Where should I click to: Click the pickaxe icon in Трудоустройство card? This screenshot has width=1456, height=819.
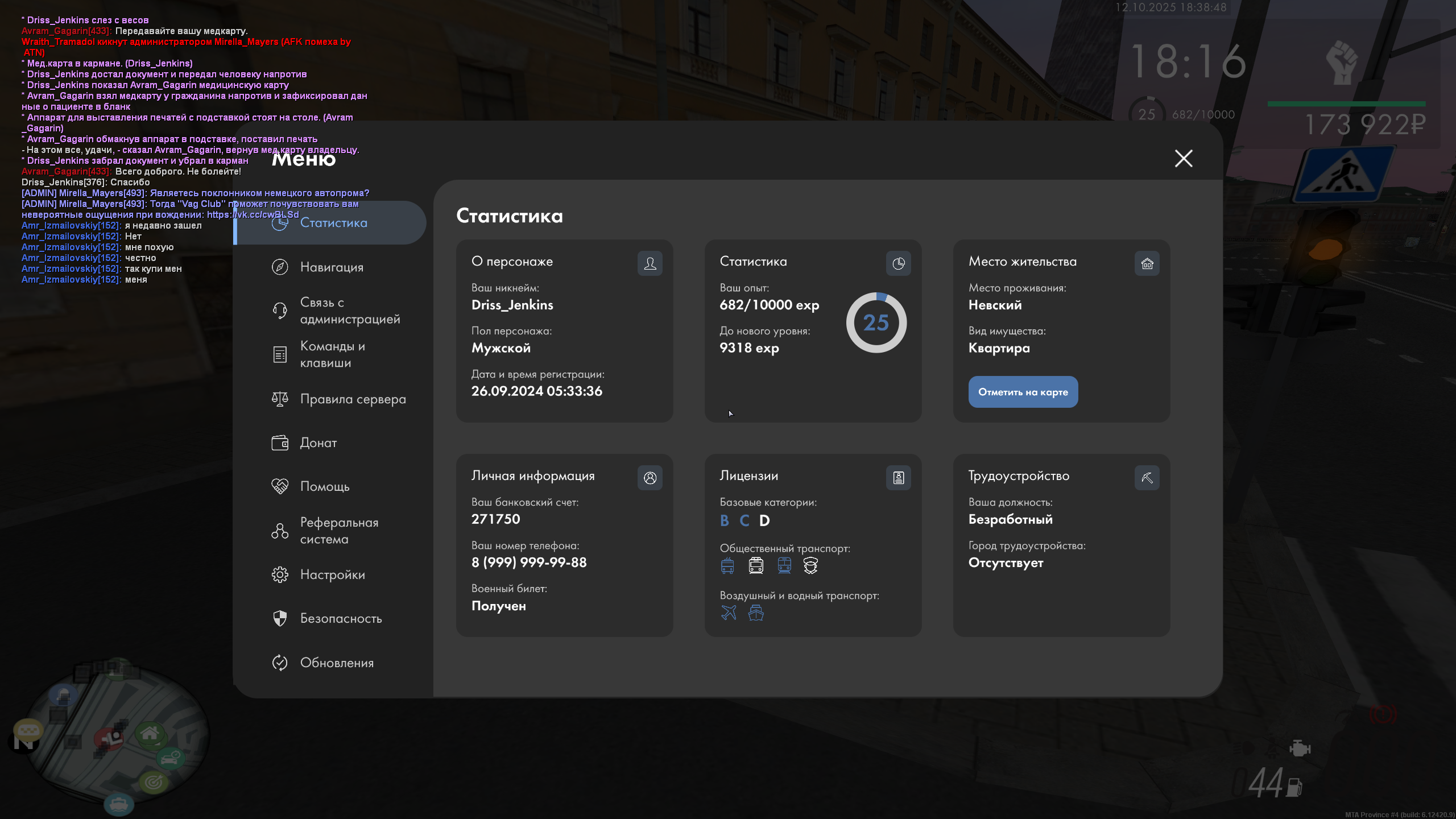[1147, 478]
